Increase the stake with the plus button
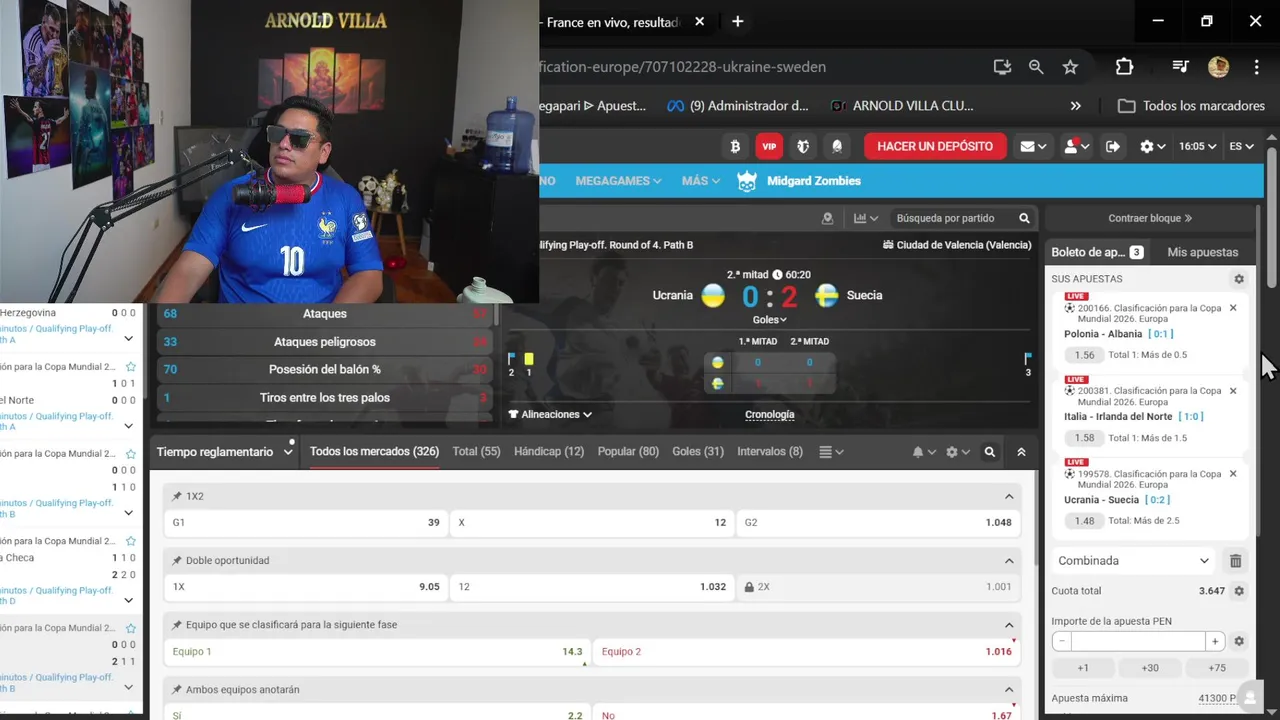This screenshot has width=1280, height=720. 1215,641
